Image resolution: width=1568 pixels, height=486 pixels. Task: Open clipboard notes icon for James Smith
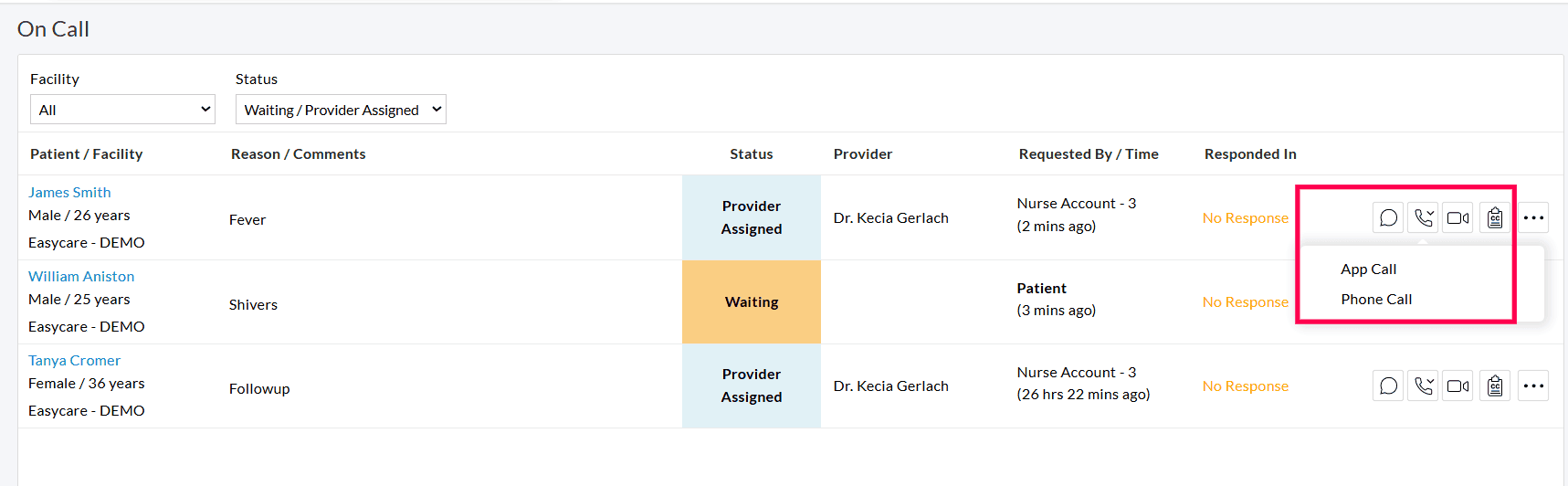(1495, 217)
